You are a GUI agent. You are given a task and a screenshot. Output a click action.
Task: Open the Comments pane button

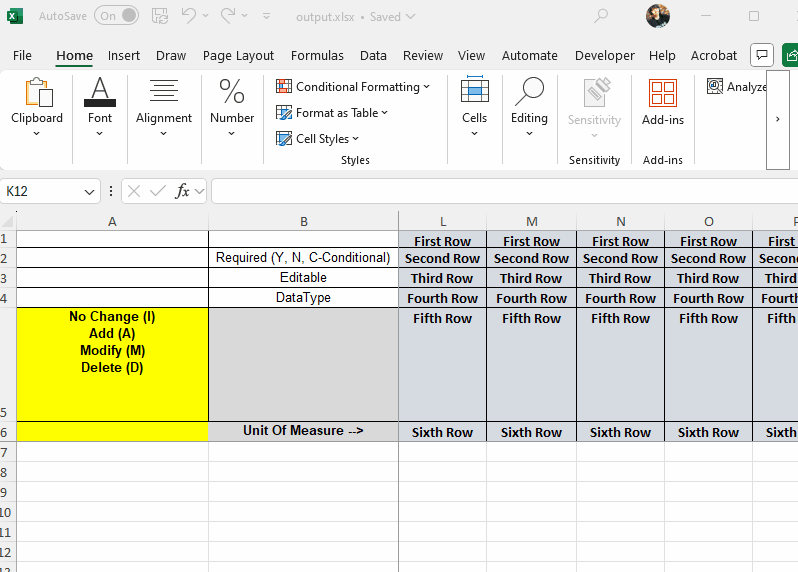point(762,55)
